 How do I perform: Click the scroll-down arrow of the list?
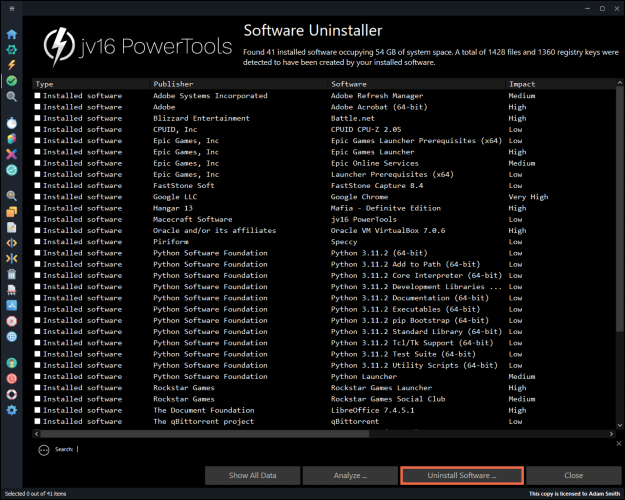[x=619, y=425]
